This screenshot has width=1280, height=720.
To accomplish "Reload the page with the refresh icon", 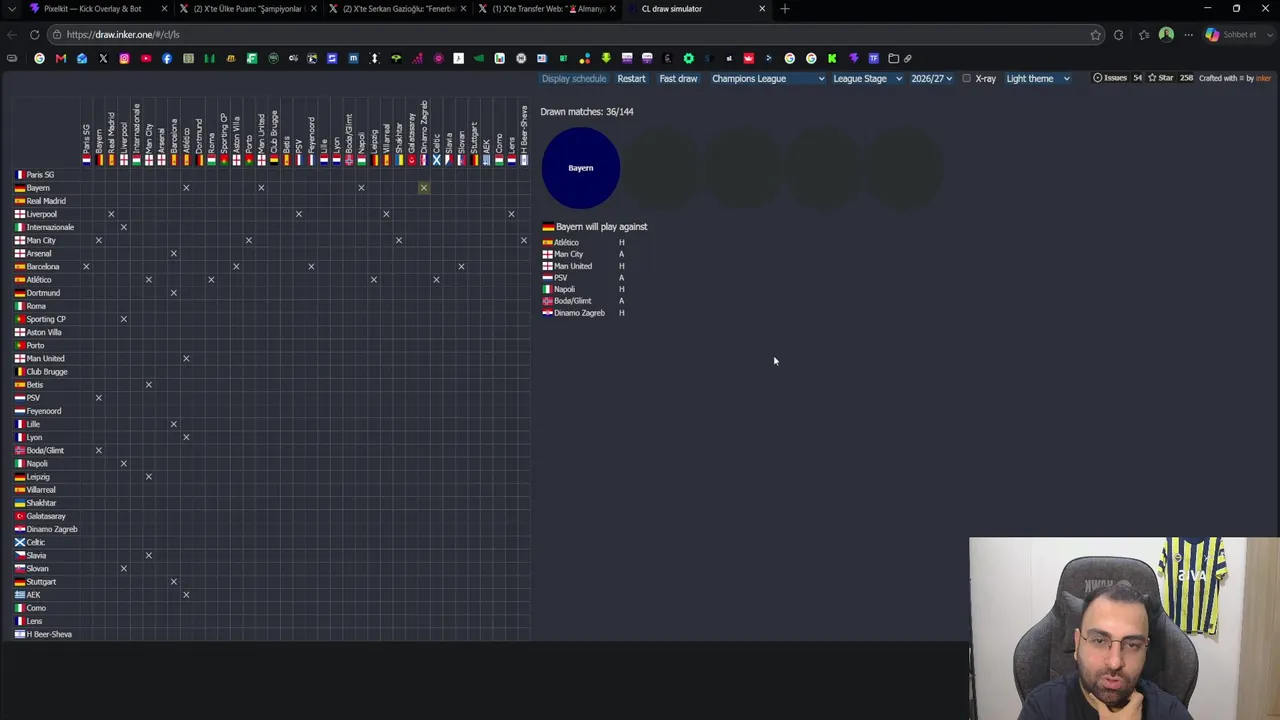I will [x=34, y=34].
